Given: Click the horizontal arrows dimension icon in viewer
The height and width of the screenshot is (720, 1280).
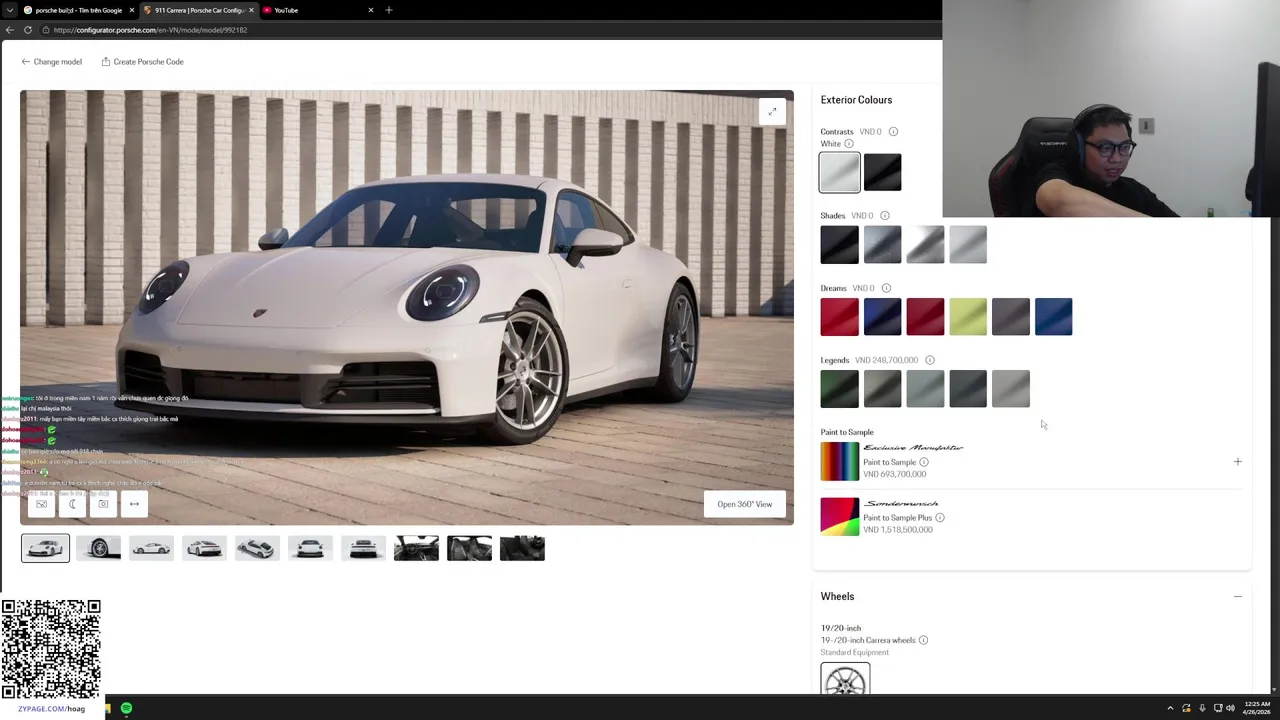Looking at the screenshot, I should [x=134, y=504].
